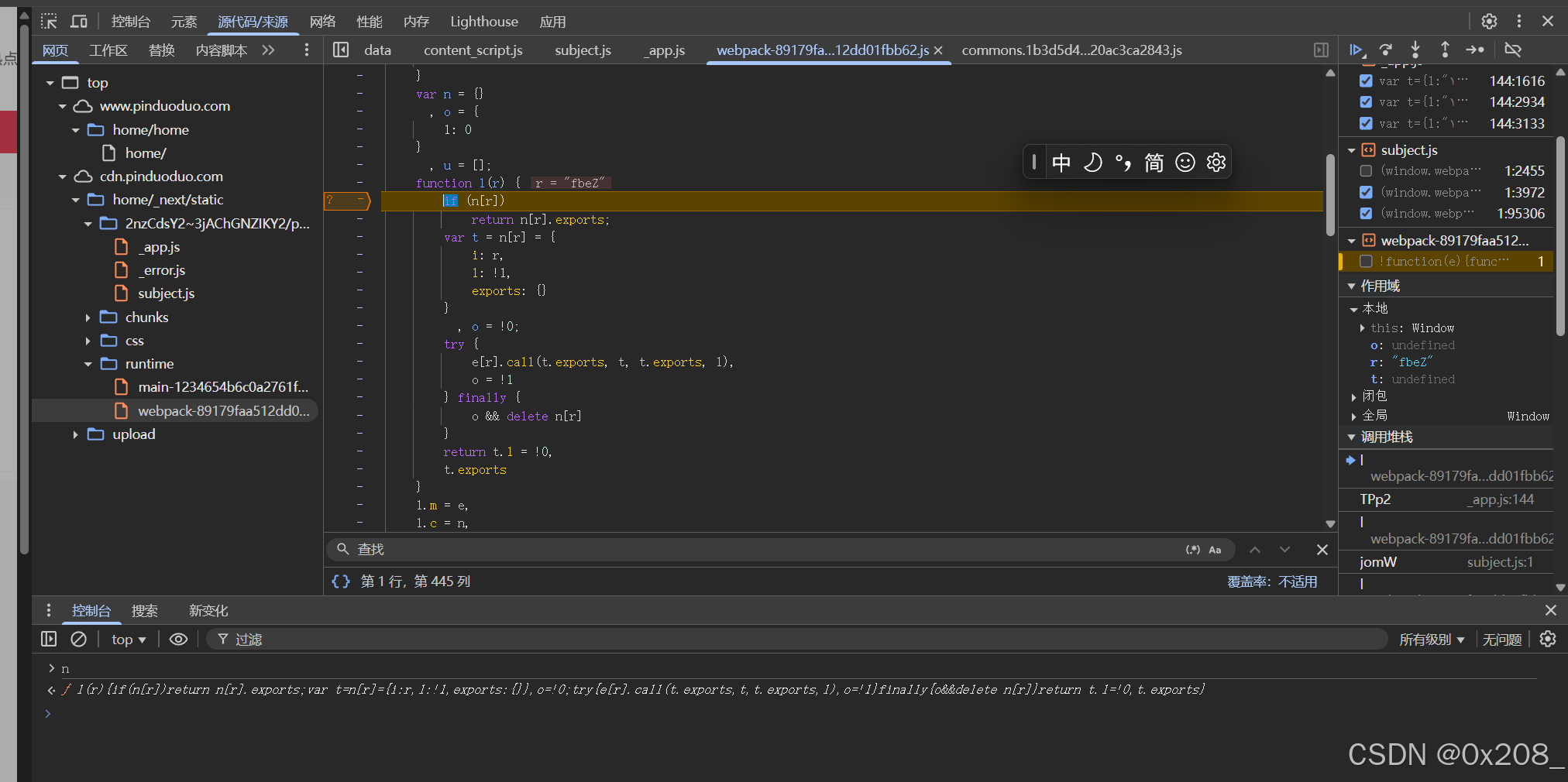Expand the chunks folder

(x=88, y=317)
